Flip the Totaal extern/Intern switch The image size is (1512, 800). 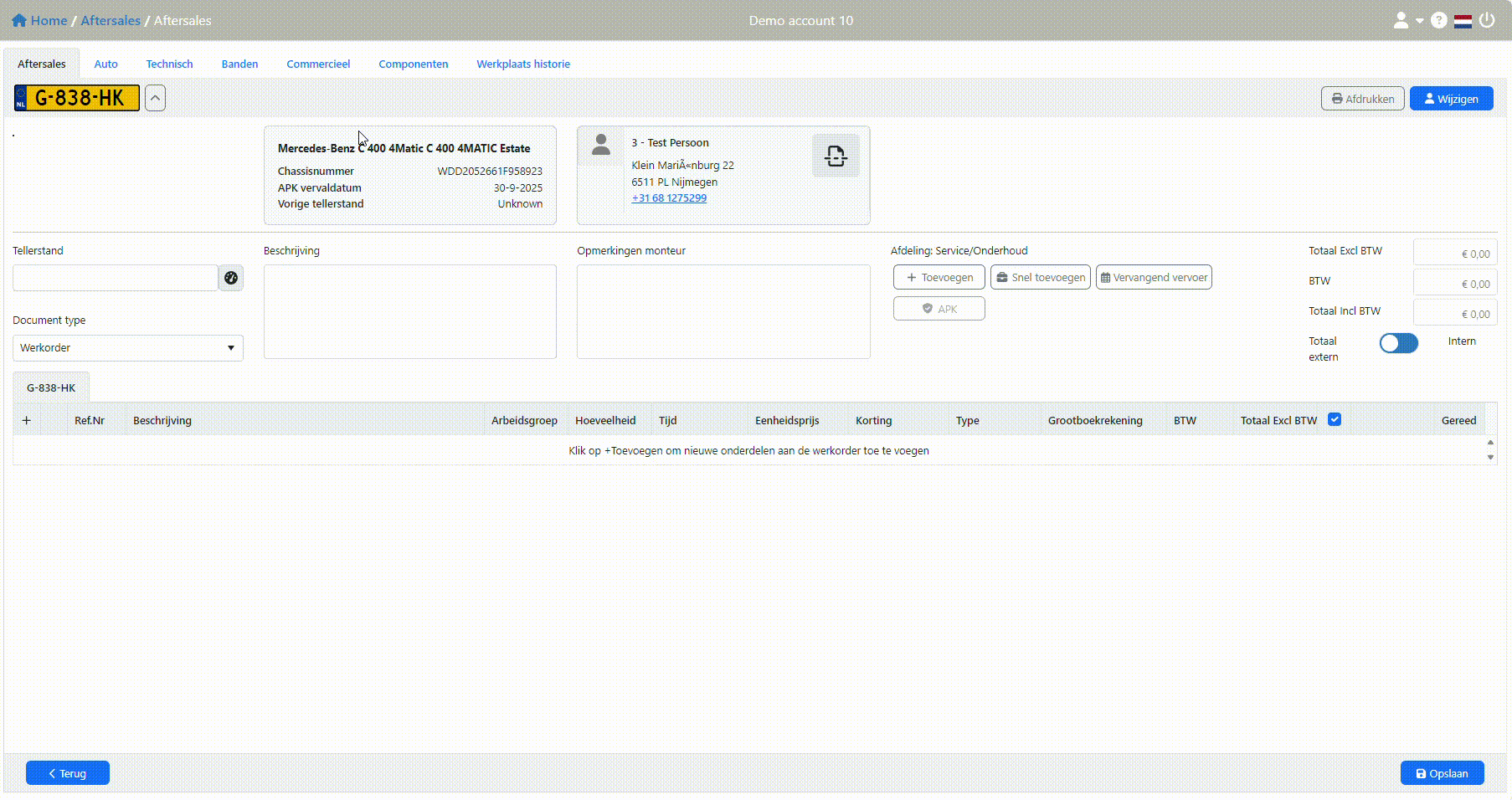point(1398,343)
